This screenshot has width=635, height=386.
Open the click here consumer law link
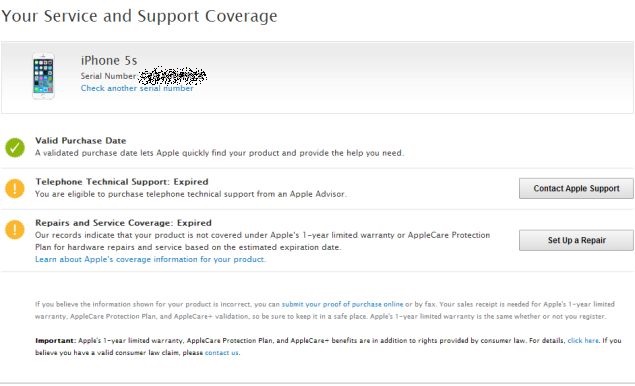click(x=583, y=341)
